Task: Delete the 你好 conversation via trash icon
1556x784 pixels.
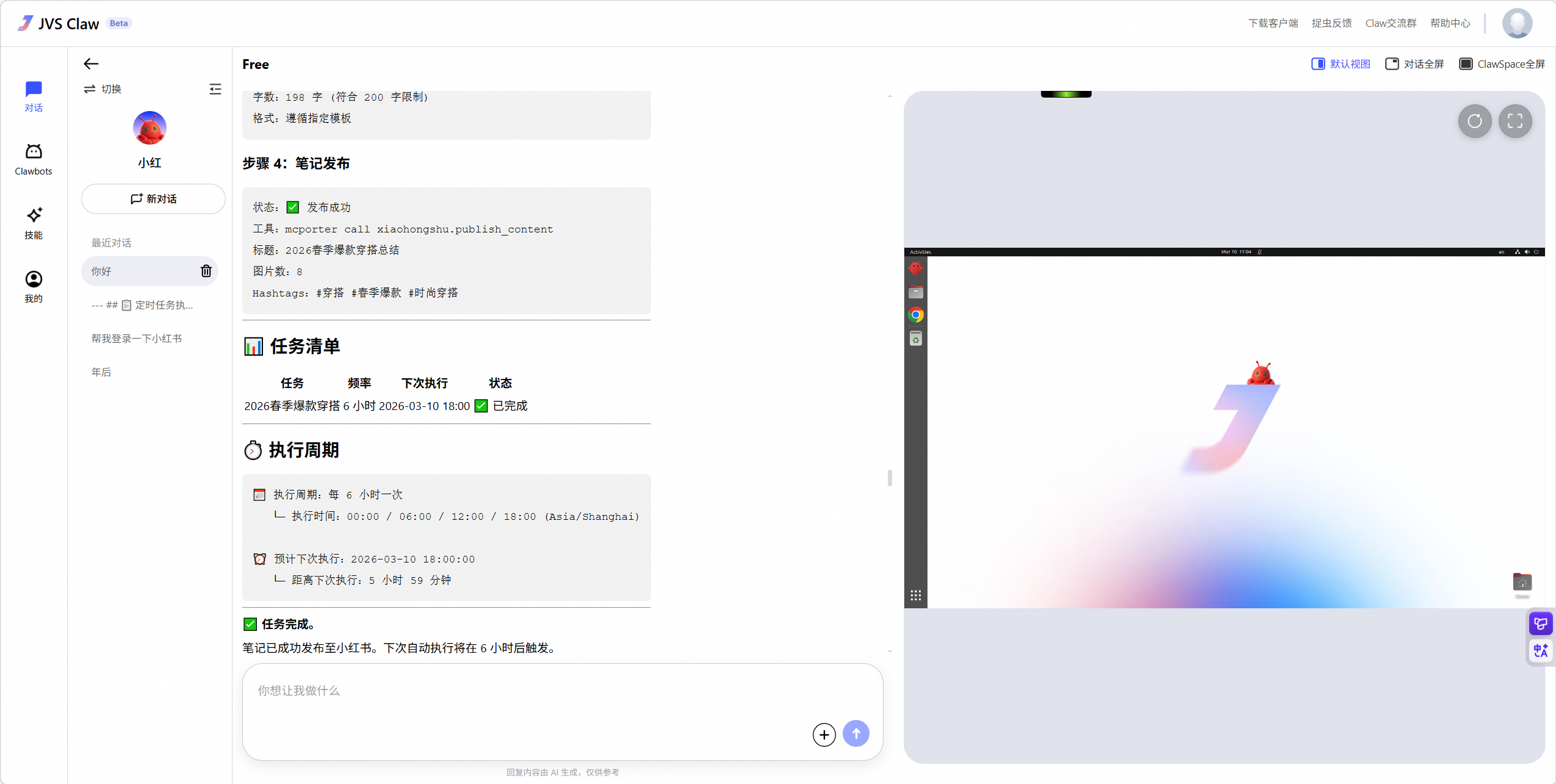Action: click(206, 271)
